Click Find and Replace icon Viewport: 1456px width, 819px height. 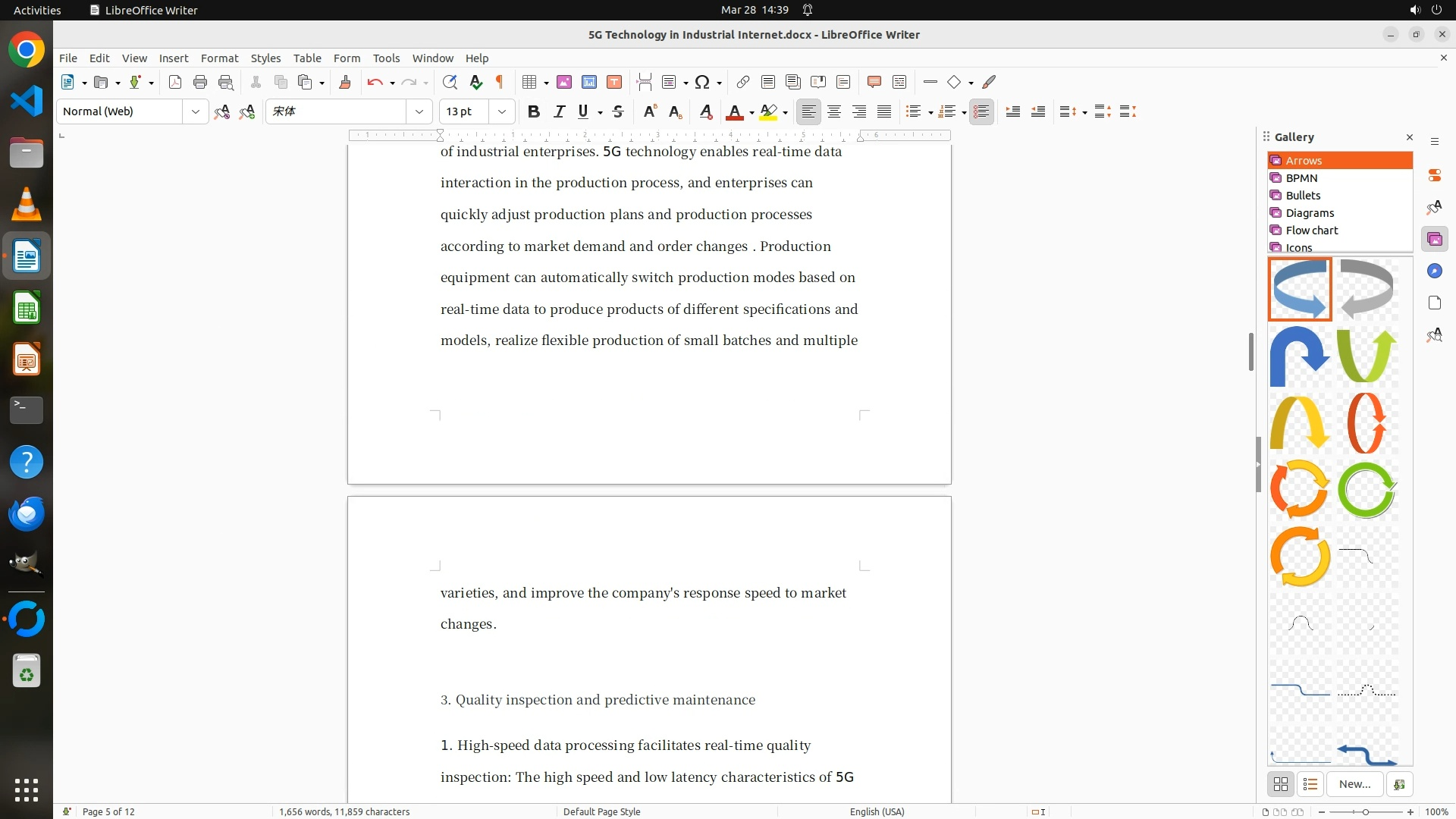(450, 82)
